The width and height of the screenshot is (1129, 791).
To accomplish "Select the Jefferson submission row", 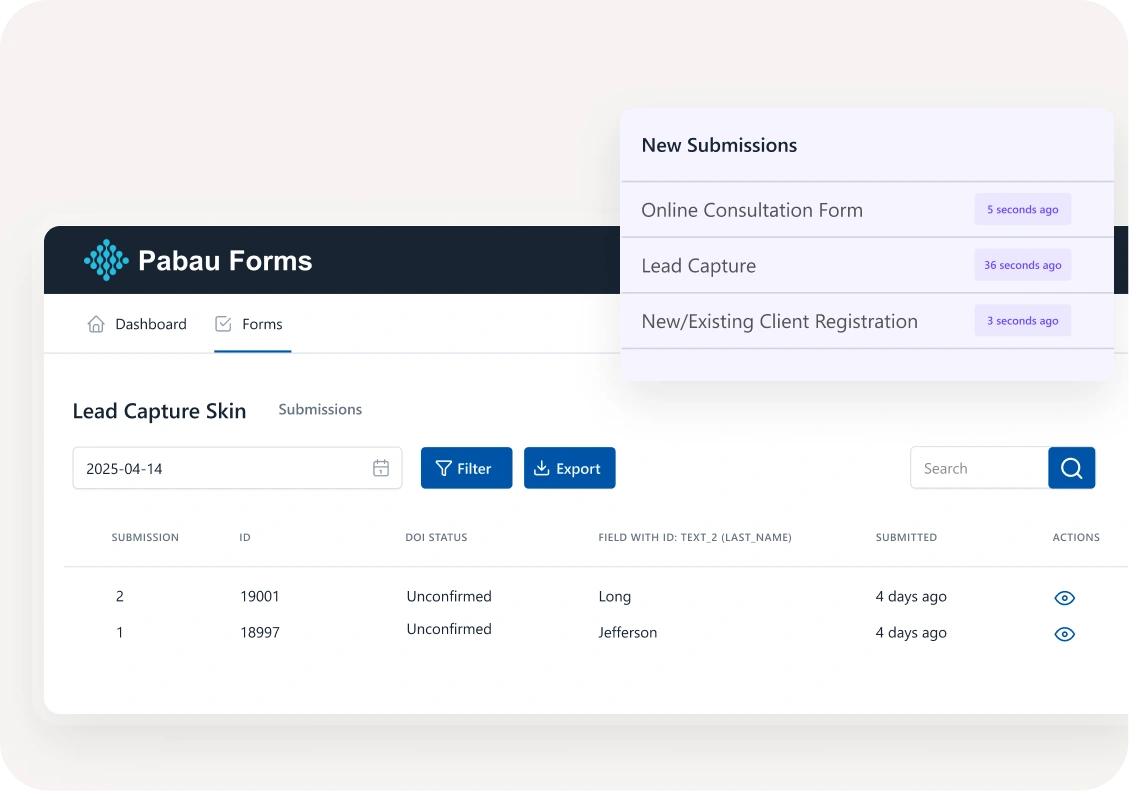I will click(627, 633).
